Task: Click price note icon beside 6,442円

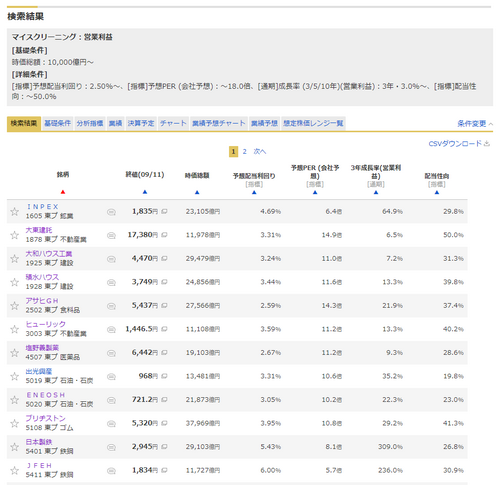Action: click(164, 352)
